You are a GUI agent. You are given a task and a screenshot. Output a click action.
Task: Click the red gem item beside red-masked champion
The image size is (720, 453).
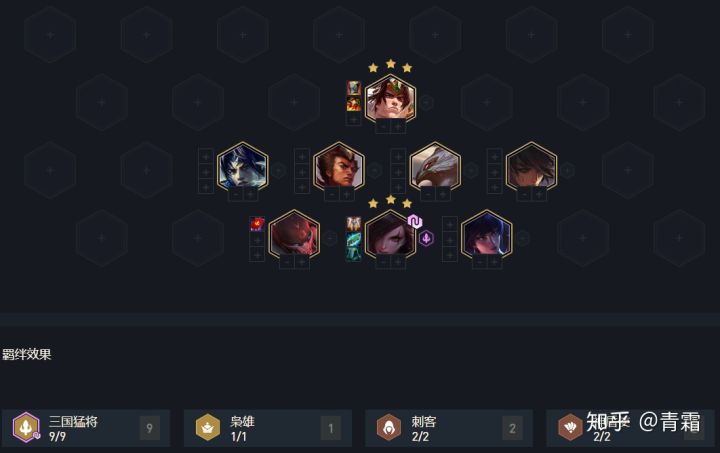pos(257,224)
